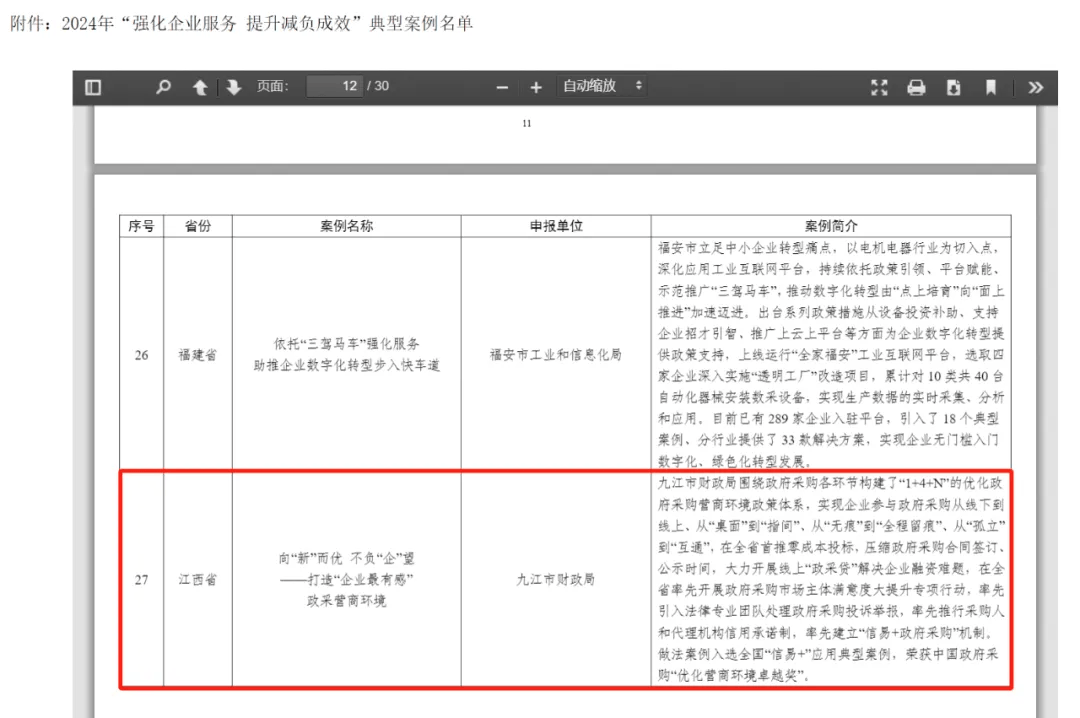
Task: Open the tools menu double-chevron
Action: coord(1035,88)
